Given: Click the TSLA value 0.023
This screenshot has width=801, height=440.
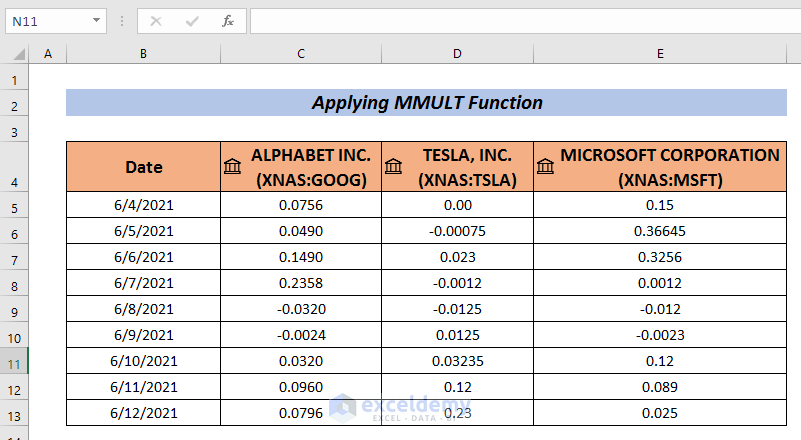Looking at the screenshot, I should point(457,257).
